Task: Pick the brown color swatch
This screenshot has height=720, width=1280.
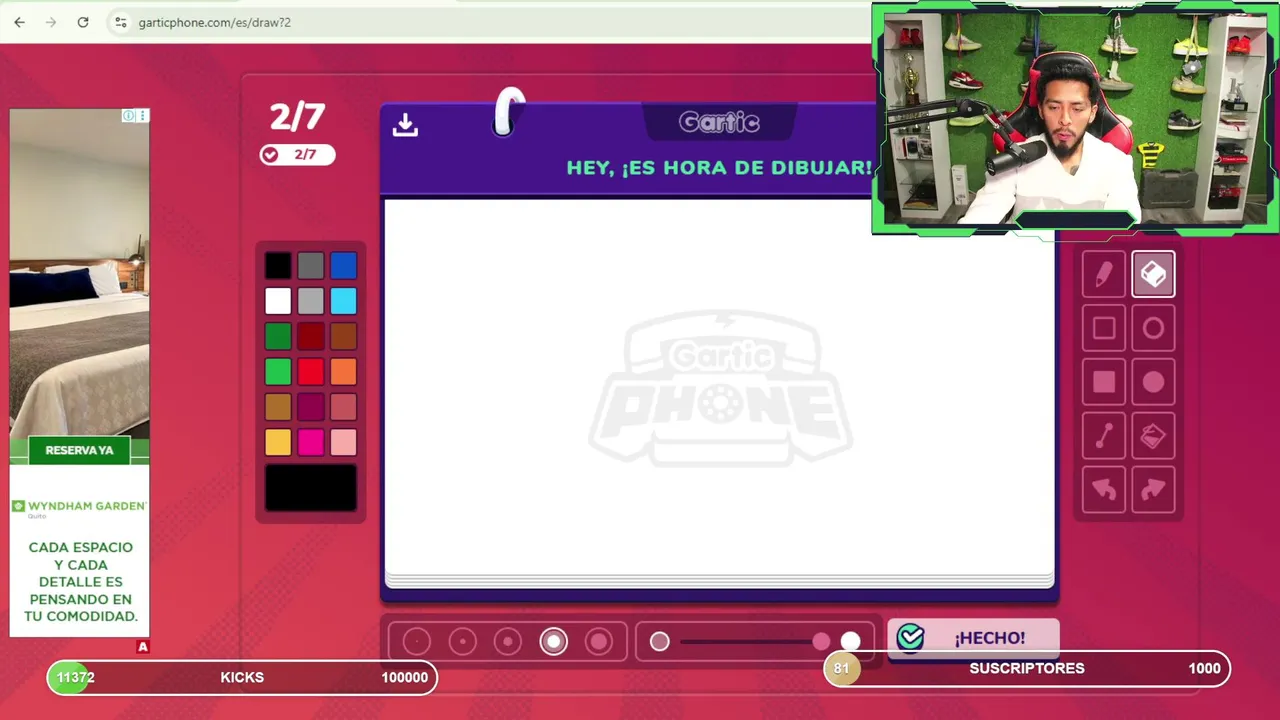Action: pos(343,336)
